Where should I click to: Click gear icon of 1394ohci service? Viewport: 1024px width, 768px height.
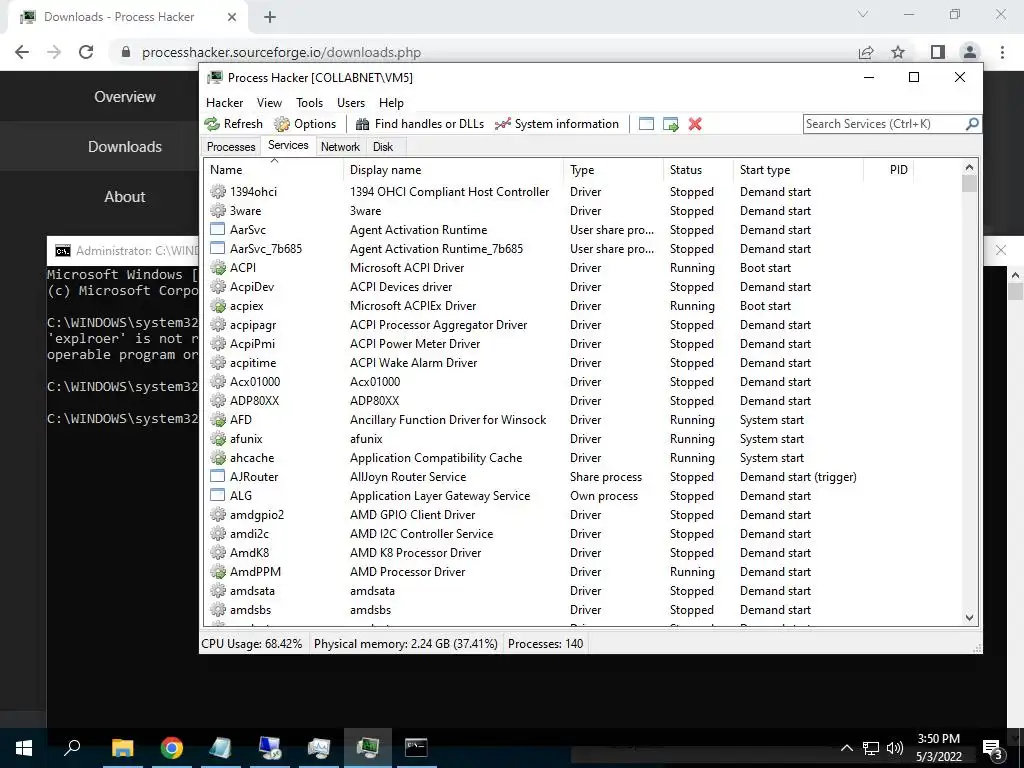click(x=217, y=191)
